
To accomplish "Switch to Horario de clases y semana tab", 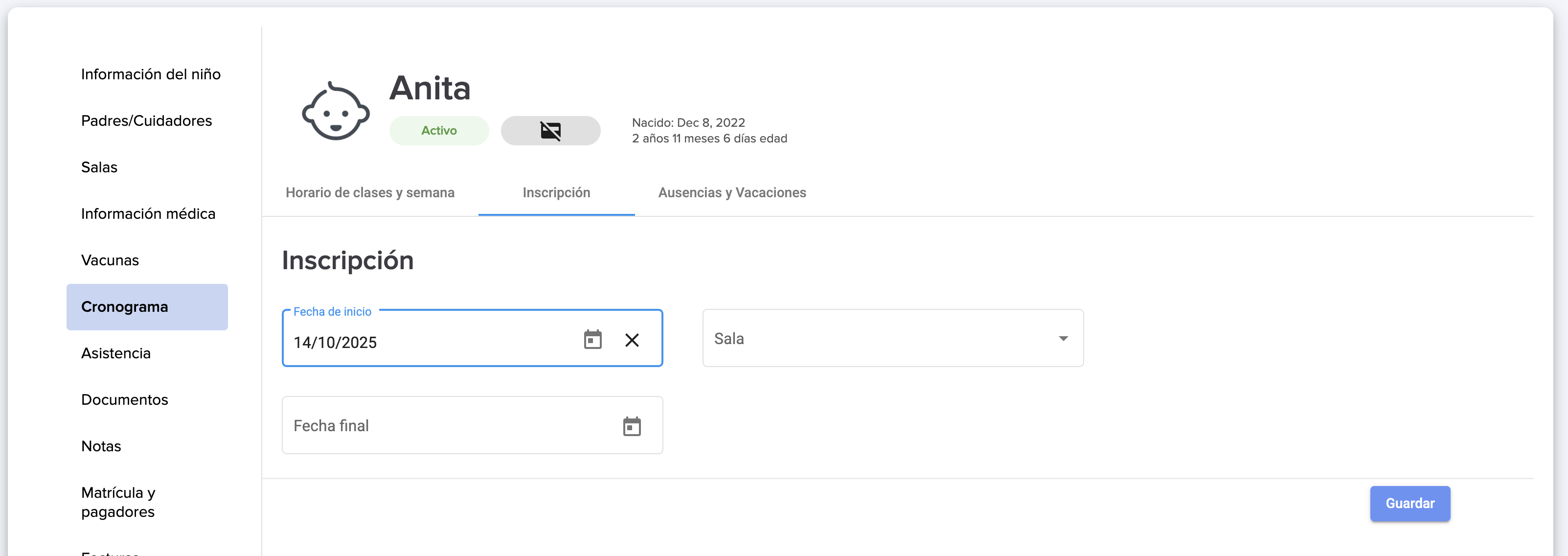I will (x=370, y=193).
